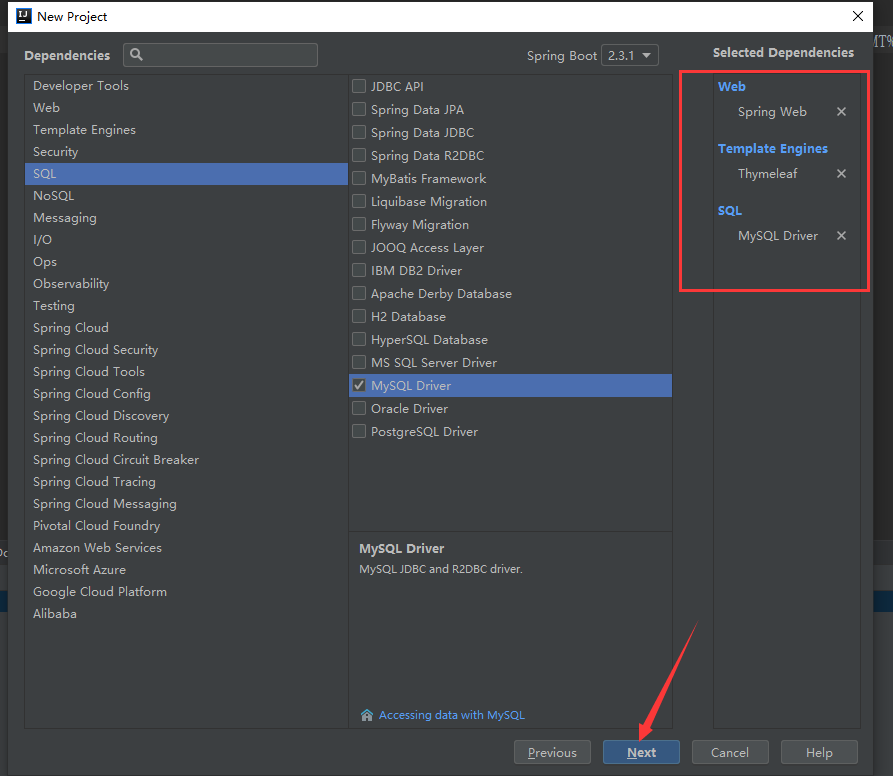Select the Security category
The height and width of the screenshot is (776, 893).
tap(186, 152)
